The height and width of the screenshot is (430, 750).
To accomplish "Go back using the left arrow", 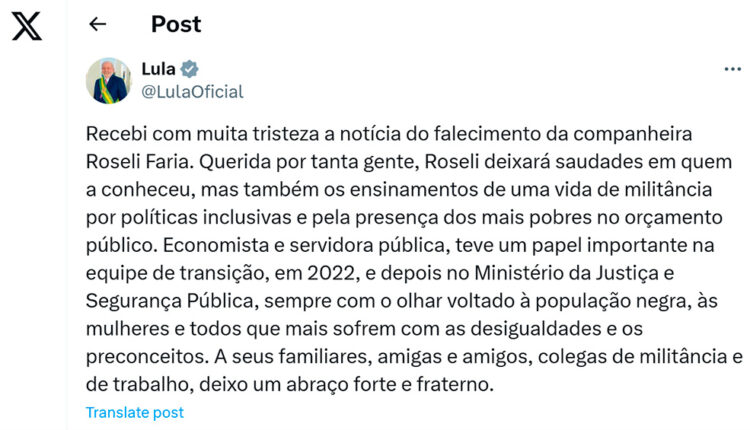I will [x=96, y=24].
